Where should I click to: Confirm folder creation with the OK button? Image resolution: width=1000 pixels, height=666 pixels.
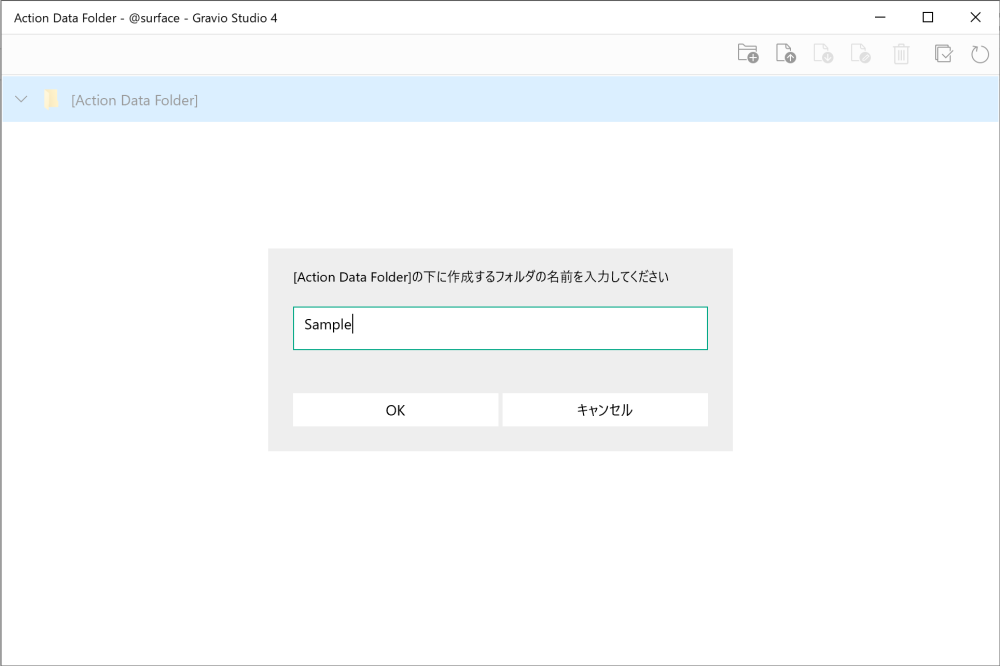[x=395, y=410]
